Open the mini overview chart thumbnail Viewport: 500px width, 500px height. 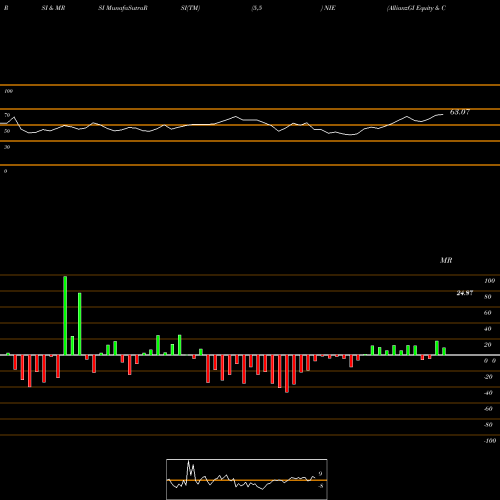(247, 479)
